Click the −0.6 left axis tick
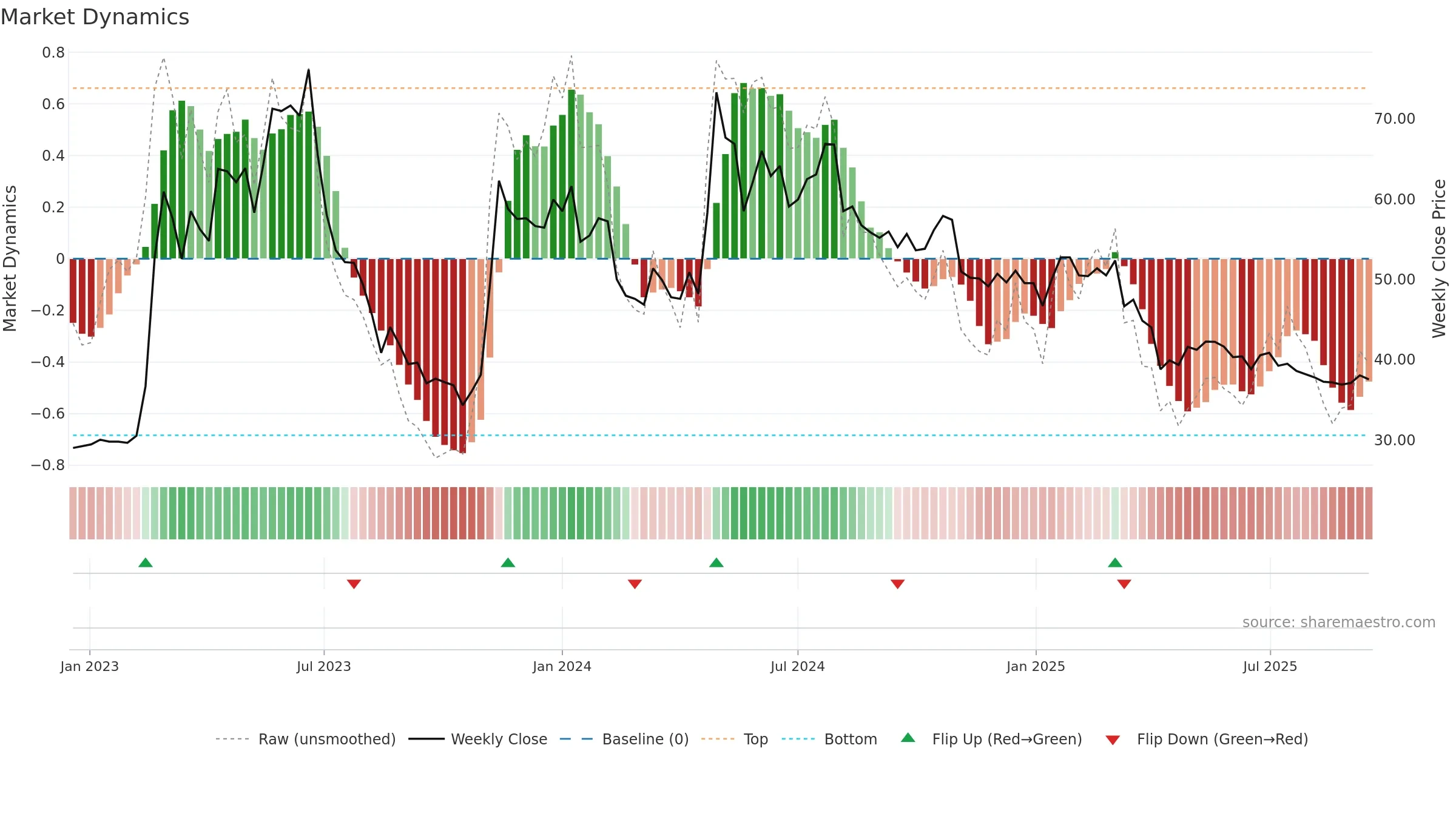This screenshot has width=1456, height=819. 48,414
